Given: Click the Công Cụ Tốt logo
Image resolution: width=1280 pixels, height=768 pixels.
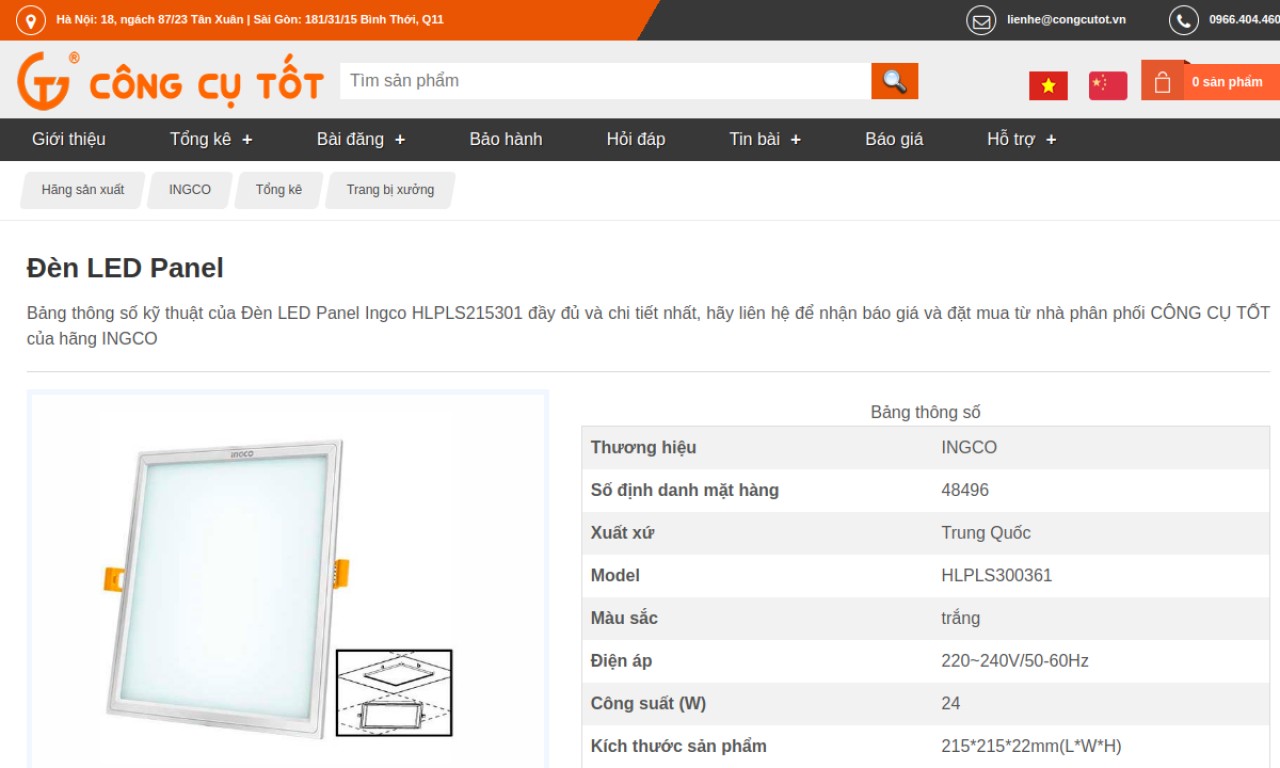Looking at the screenshot, I should (170, 81).
